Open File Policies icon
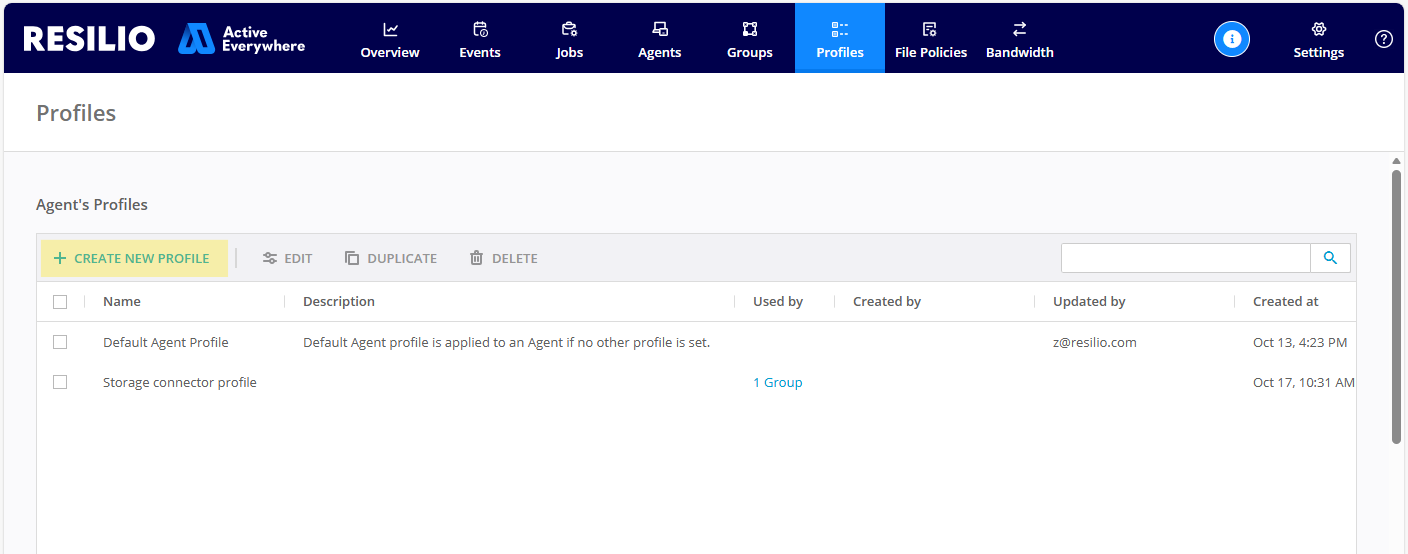 point(930,29)
